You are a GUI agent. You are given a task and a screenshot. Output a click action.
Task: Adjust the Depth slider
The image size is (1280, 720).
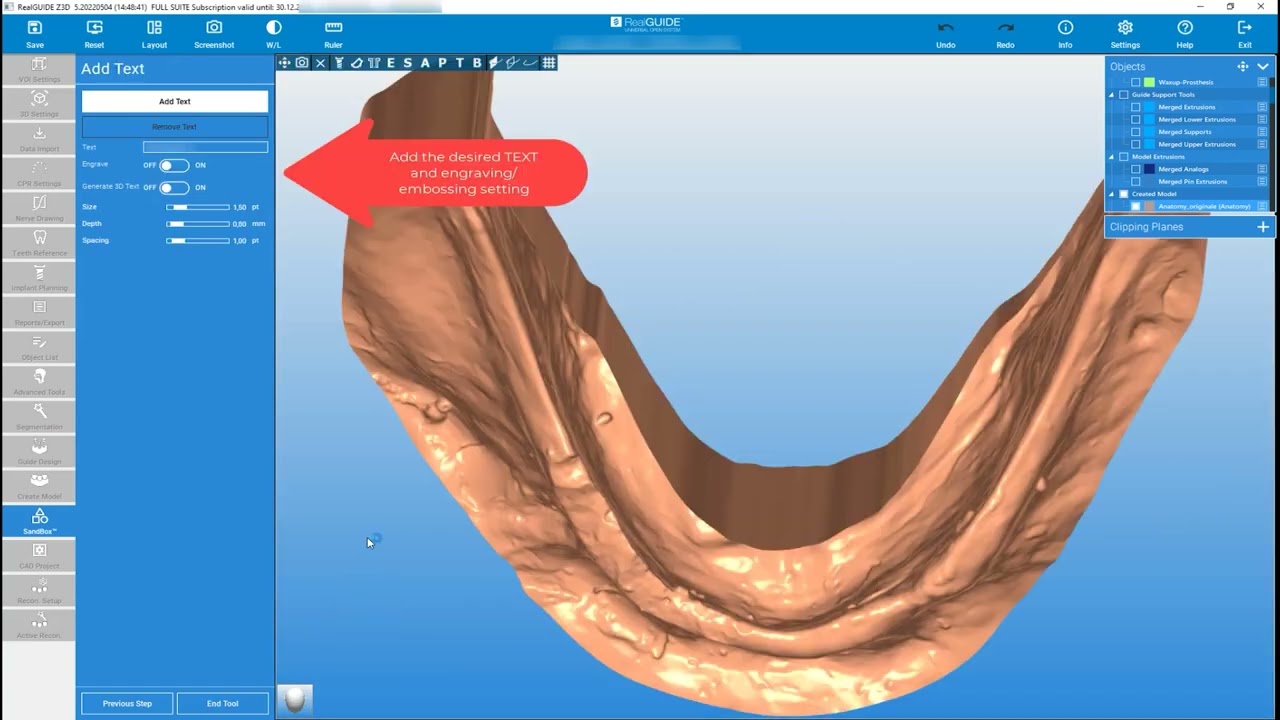(198, 224)
